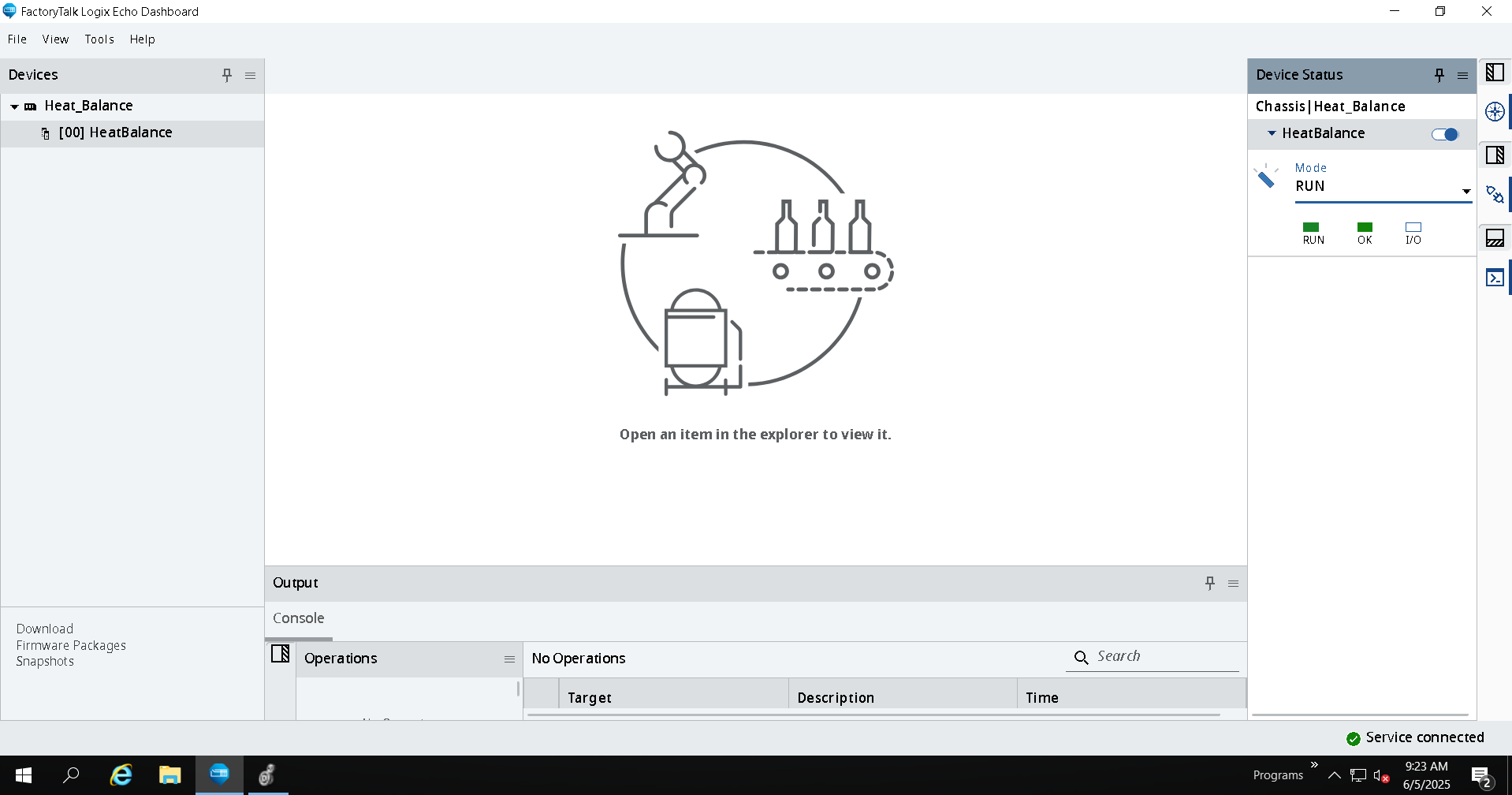Open the View menu
This screenshot has height=795, width=1512.
[55, 39]
